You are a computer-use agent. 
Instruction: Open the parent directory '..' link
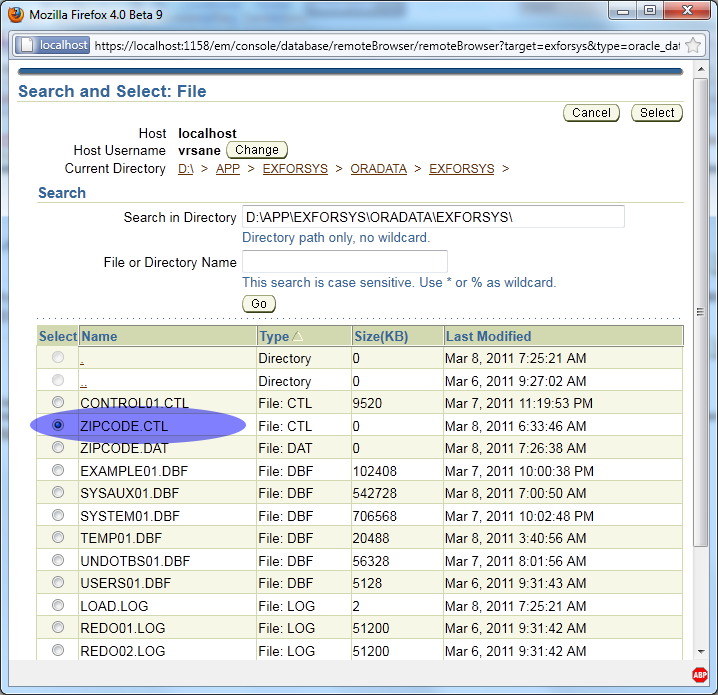click(x=83, y=381)
